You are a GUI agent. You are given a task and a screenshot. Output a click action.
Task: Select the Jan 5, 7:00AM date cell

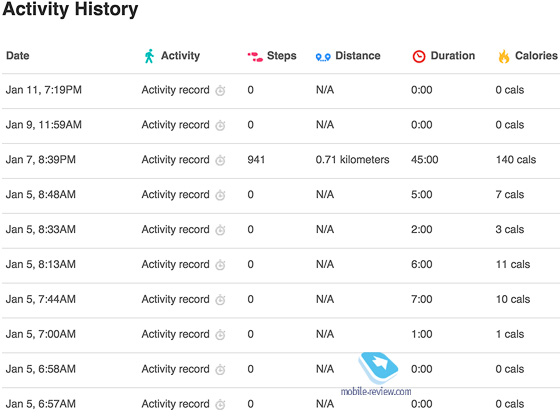point(41,334)
